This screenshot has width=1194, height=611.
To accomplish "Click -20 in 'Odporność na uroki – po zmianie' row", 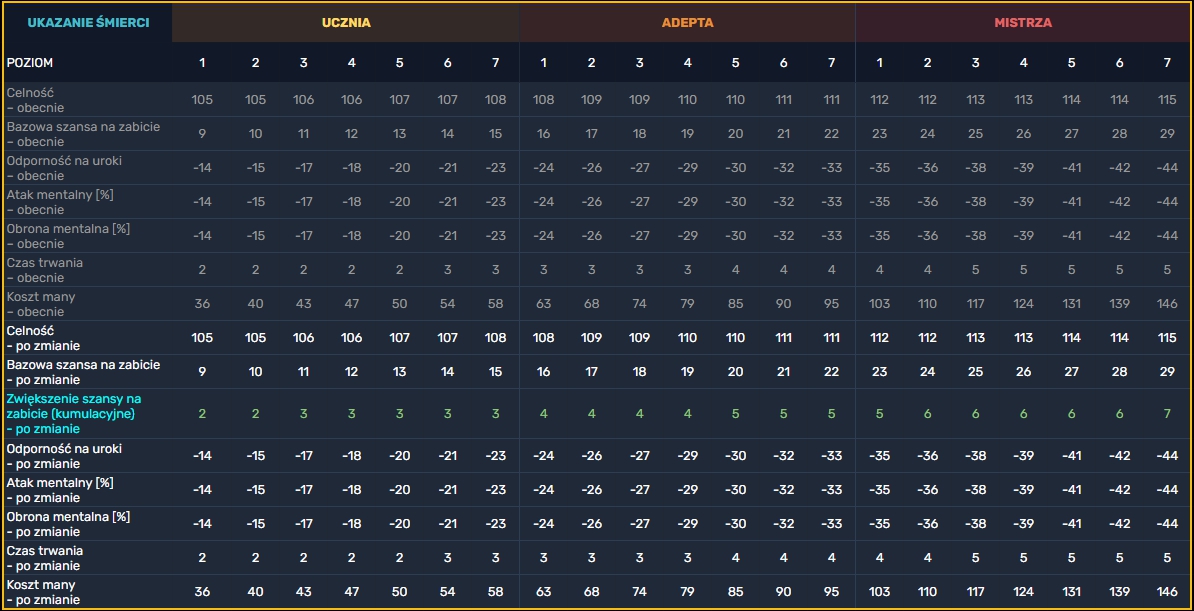I will [399, 456].
